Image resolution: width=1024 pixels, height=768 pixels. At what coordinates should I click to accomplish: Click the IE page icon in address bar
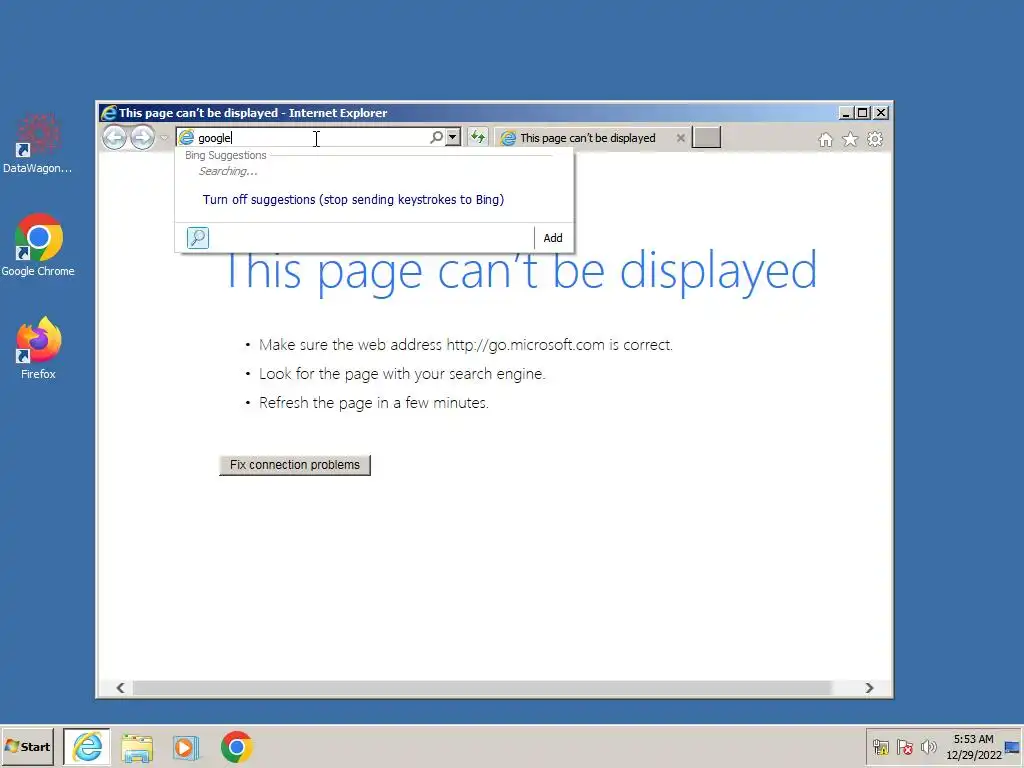click(187, 137)
